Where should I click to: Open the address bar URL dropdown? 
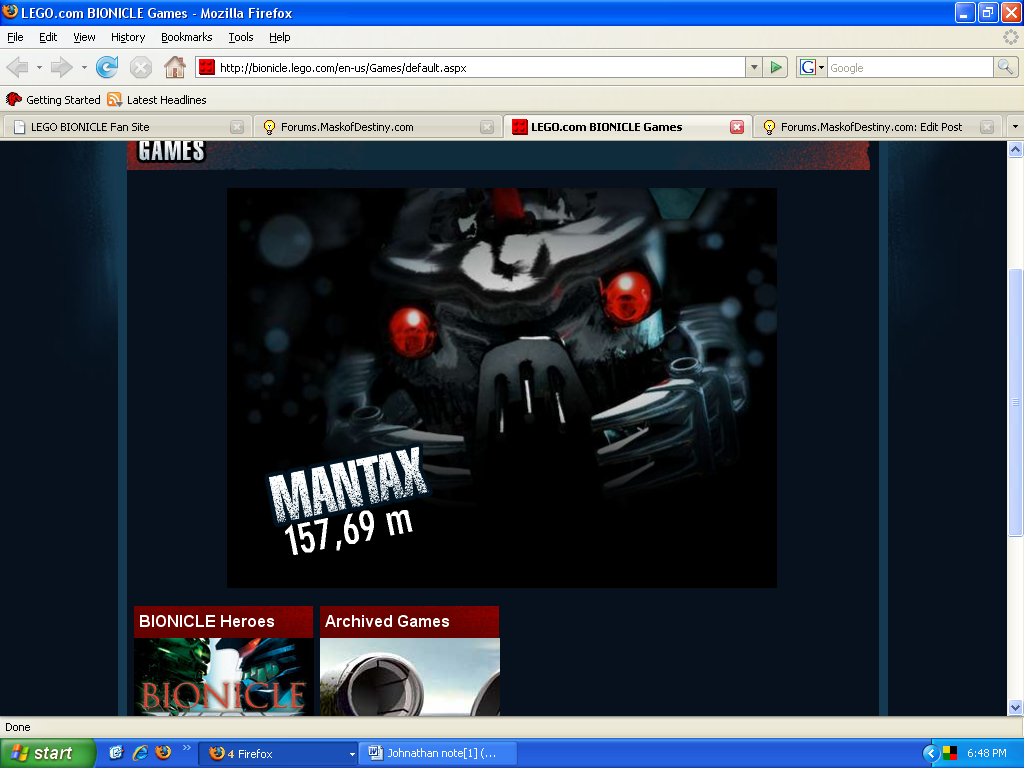[x=754, y=67]
